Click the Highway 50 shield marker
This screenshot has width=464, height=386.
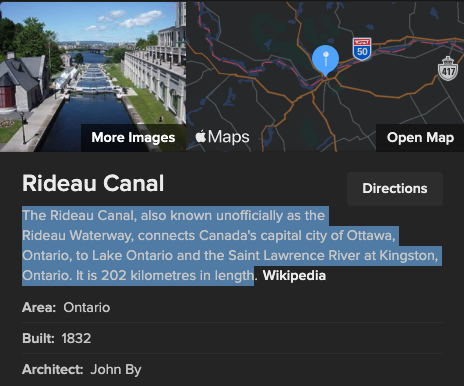coord(362,49)
